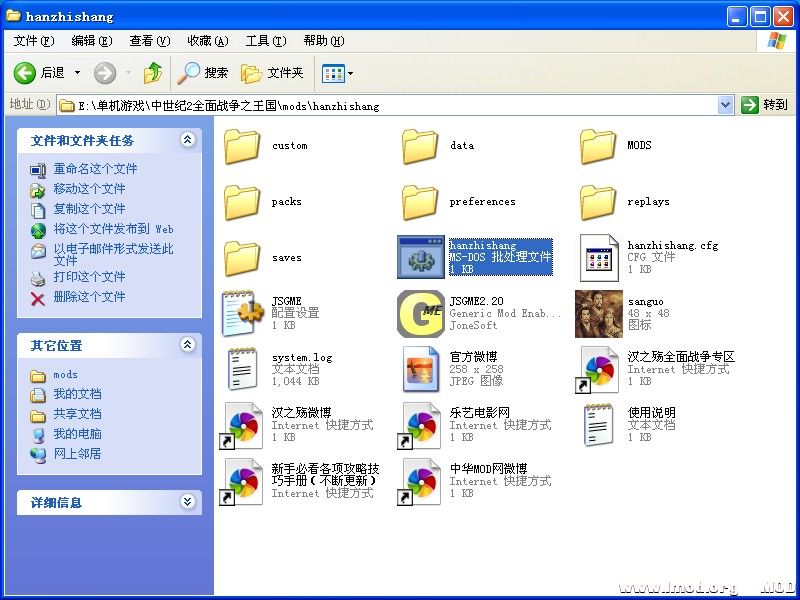Open the address bar dropdown arrow
This screenshot has width=800, height=600.
point(726,103)
